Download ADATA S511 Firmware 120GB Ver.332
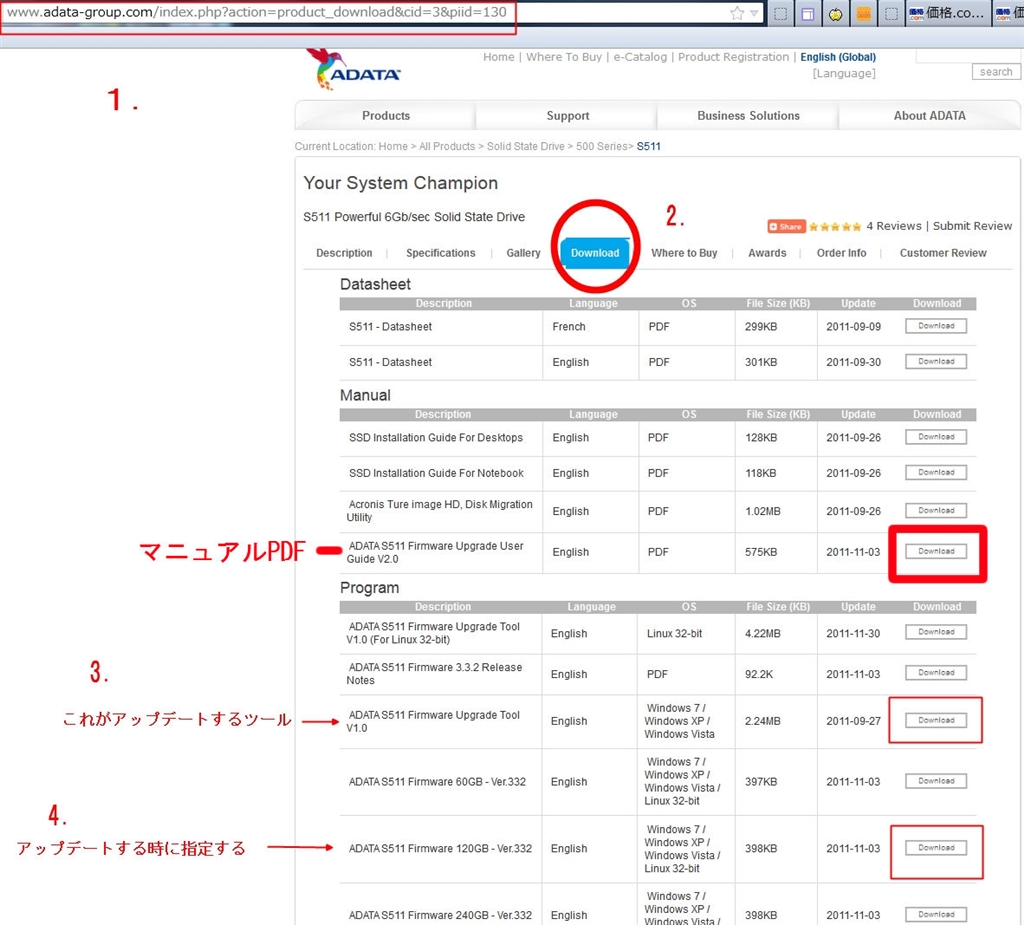This screenshot has width=1024, height=925. [936, 848]
